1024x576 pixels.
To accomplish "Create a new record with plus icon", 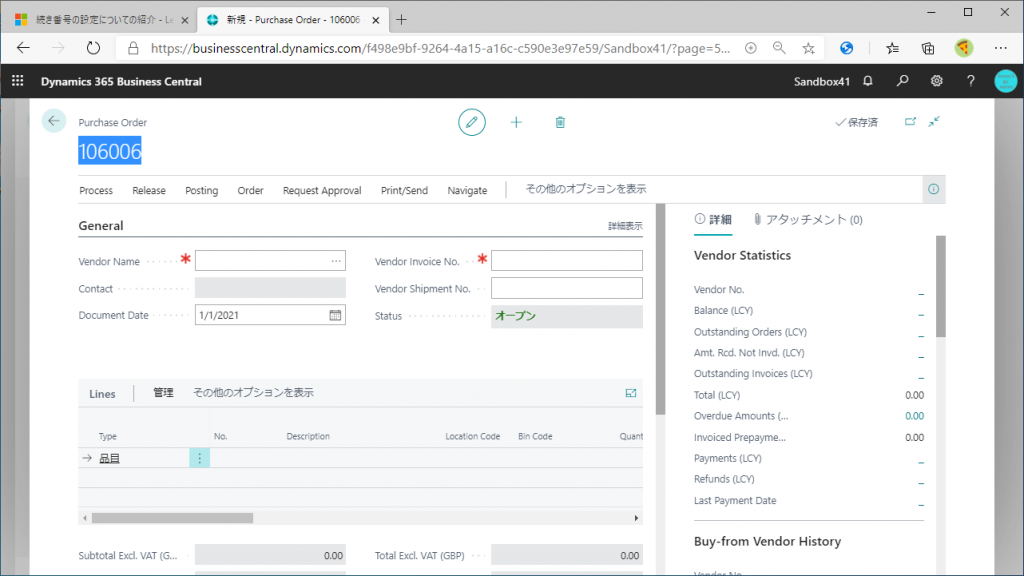I will 516,122.
